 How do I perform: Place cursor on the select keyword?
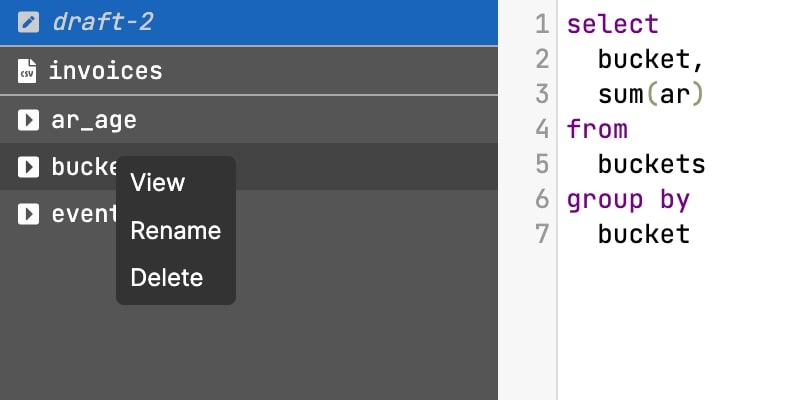pos(613,24)
